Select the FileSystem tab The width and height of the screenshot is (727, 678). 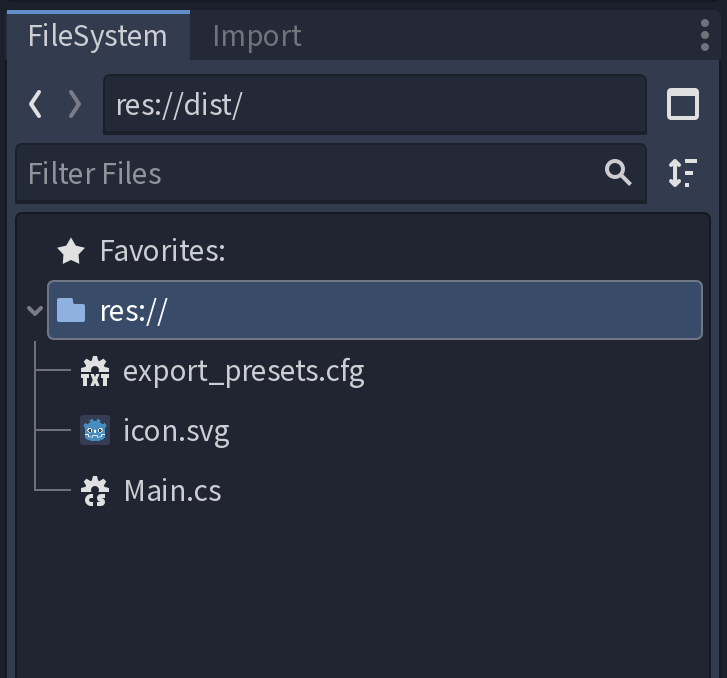coord(97,36)
